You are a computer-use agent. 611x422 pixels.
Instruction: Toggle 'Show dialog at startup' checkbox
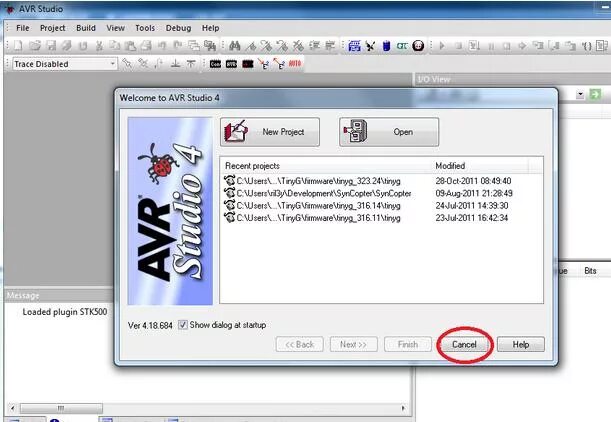[182, 325]
